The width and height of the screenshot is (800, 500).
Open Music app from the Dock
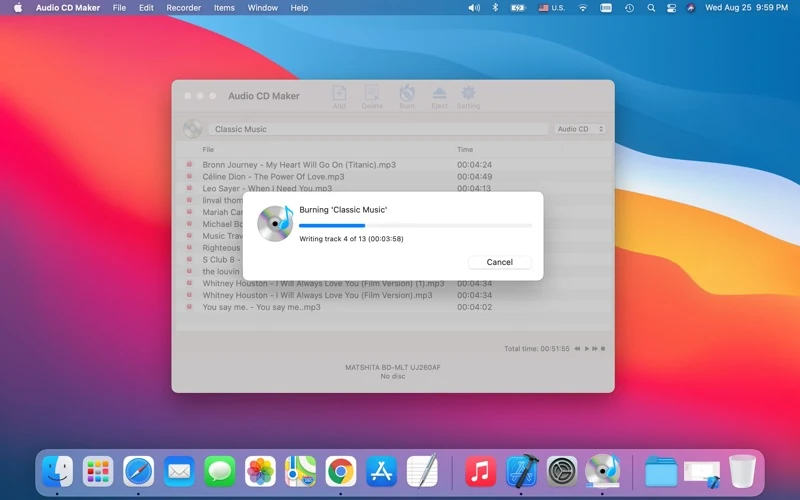tap(481, 471)
